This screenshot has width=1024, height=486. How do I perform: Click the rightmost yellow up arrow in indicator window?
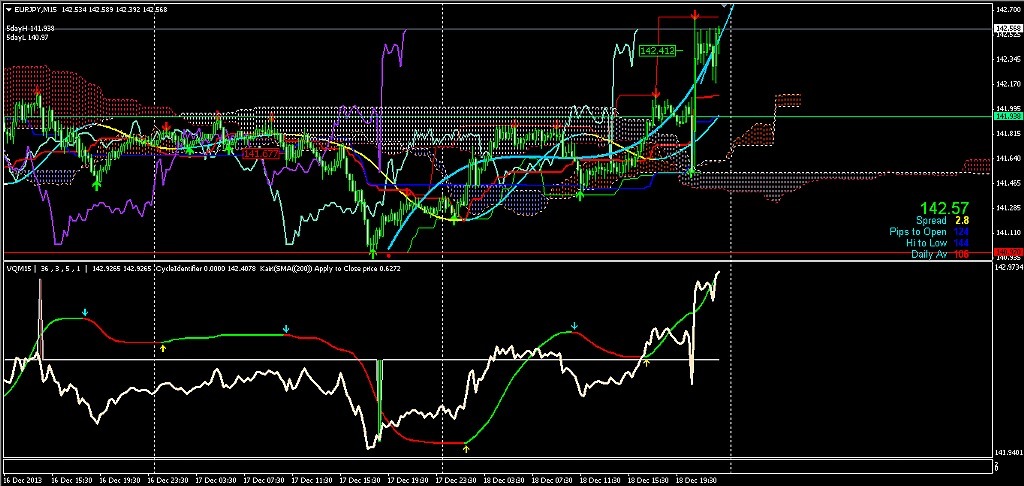click(647, 362)
